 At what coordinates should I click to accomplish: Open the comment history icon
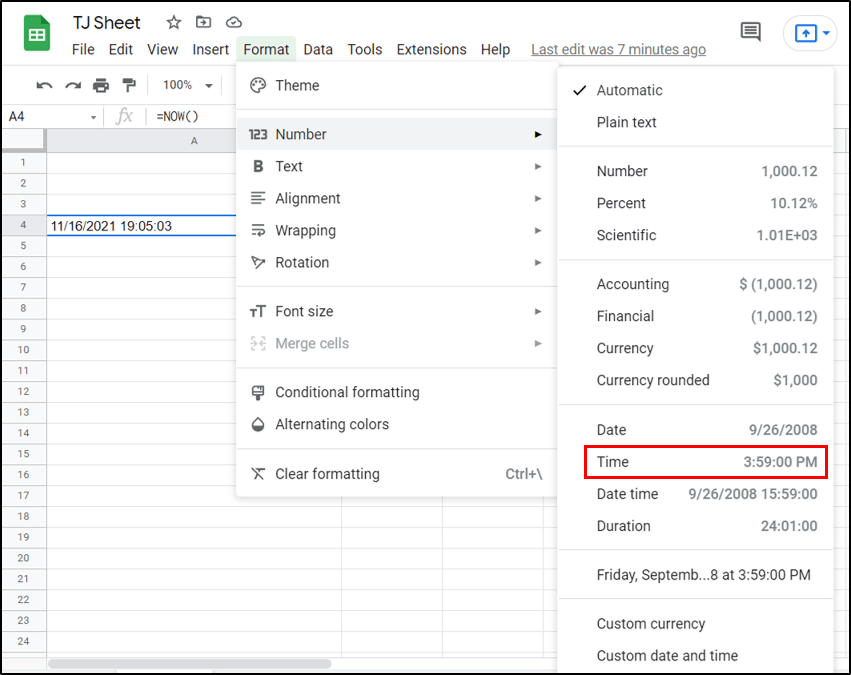(x=751, y=32)
